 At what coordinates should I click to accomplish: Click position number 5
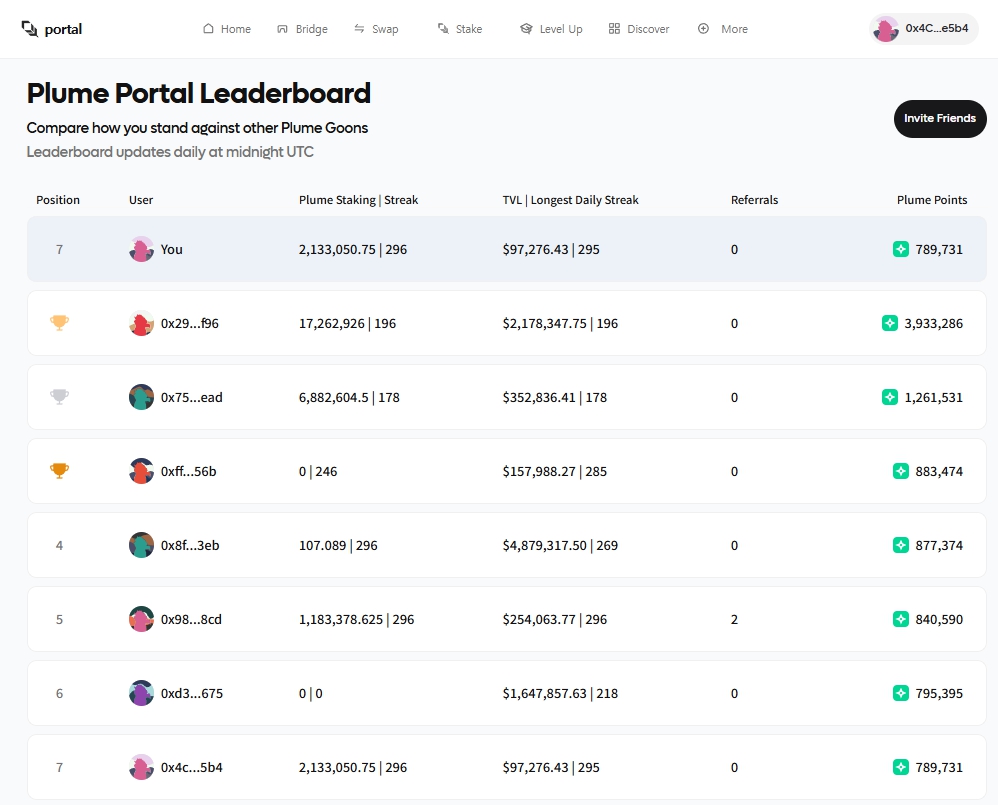coord(59,619)
